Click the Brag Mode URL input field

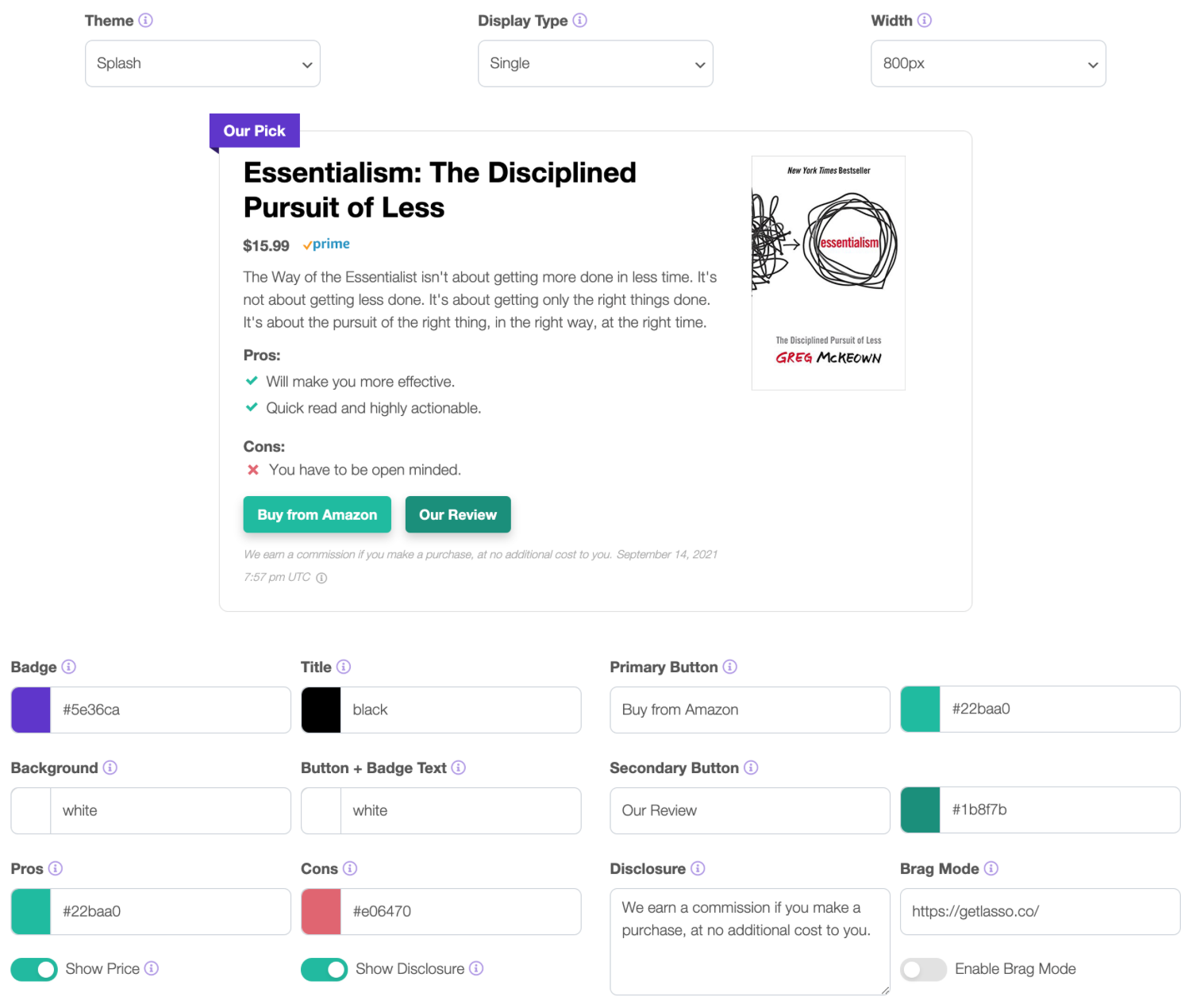(1040, 911)
